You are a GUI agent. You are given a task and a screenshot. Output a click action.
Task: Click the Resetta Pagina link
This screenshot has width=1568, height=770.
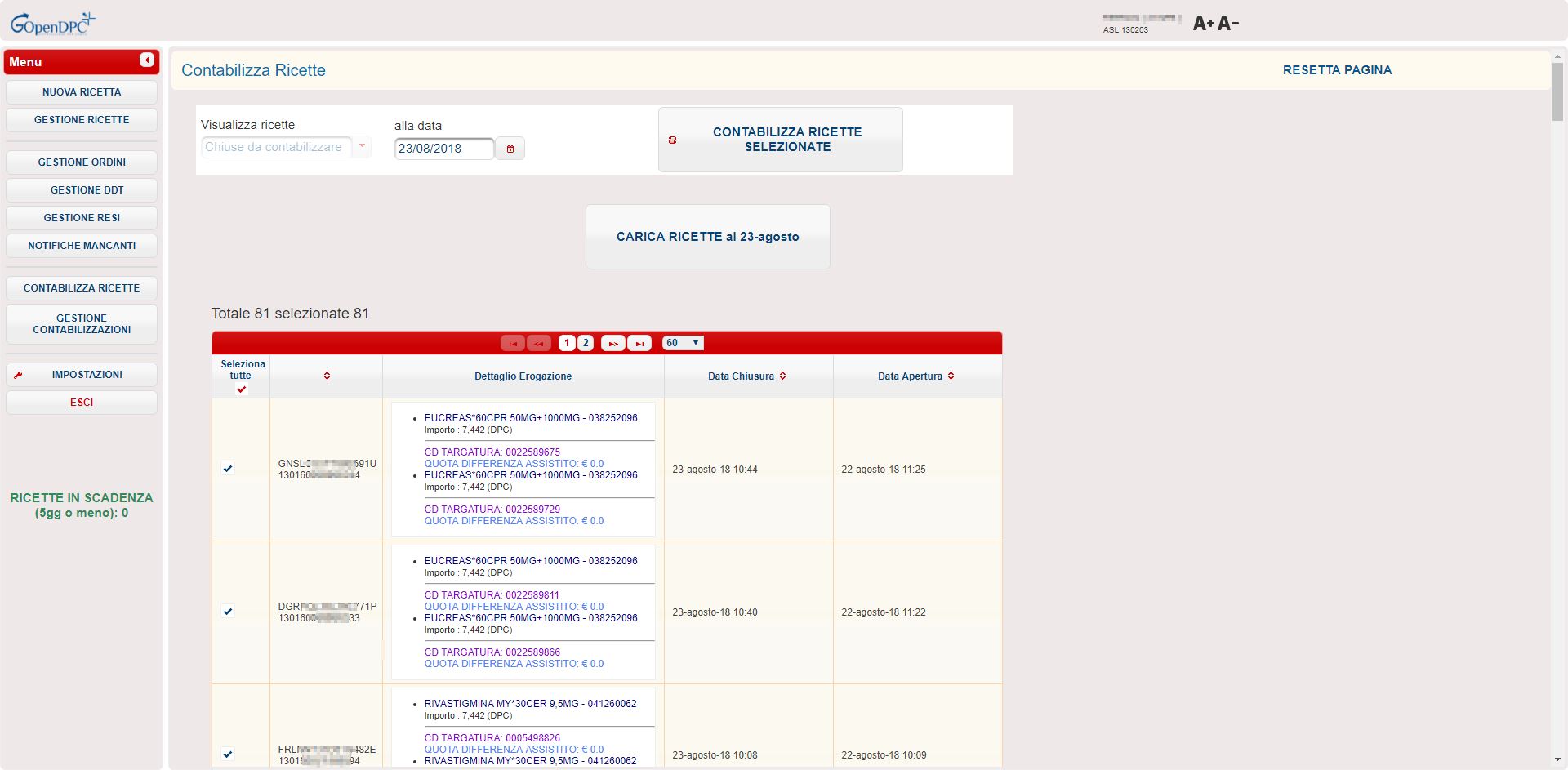1337,70
